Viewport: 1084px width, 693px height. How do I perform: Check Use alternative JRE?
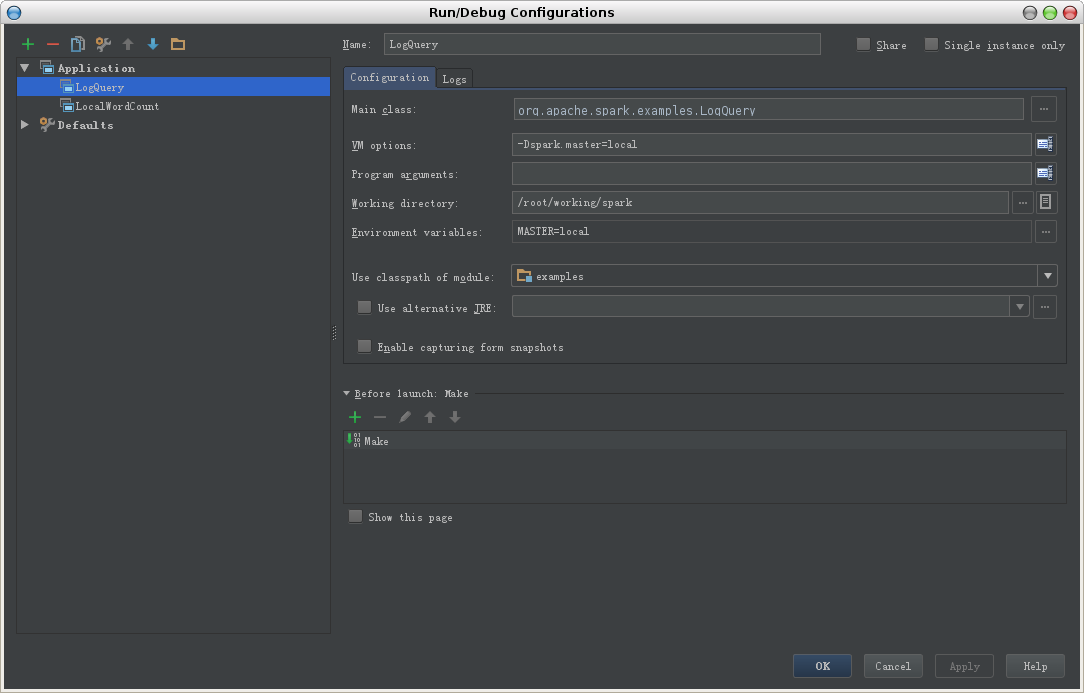(364, 307)
